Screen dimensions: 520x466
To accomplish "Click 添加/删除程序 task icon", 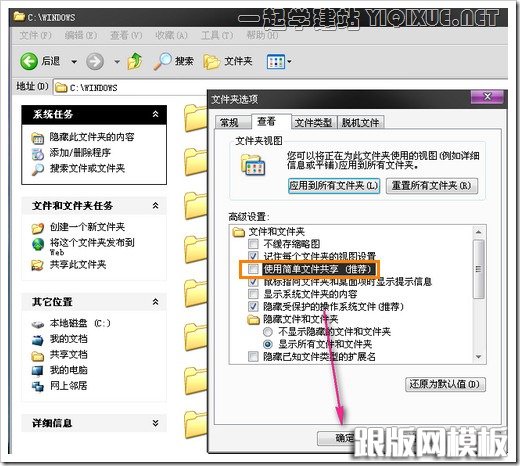I will tap(38, 154).
